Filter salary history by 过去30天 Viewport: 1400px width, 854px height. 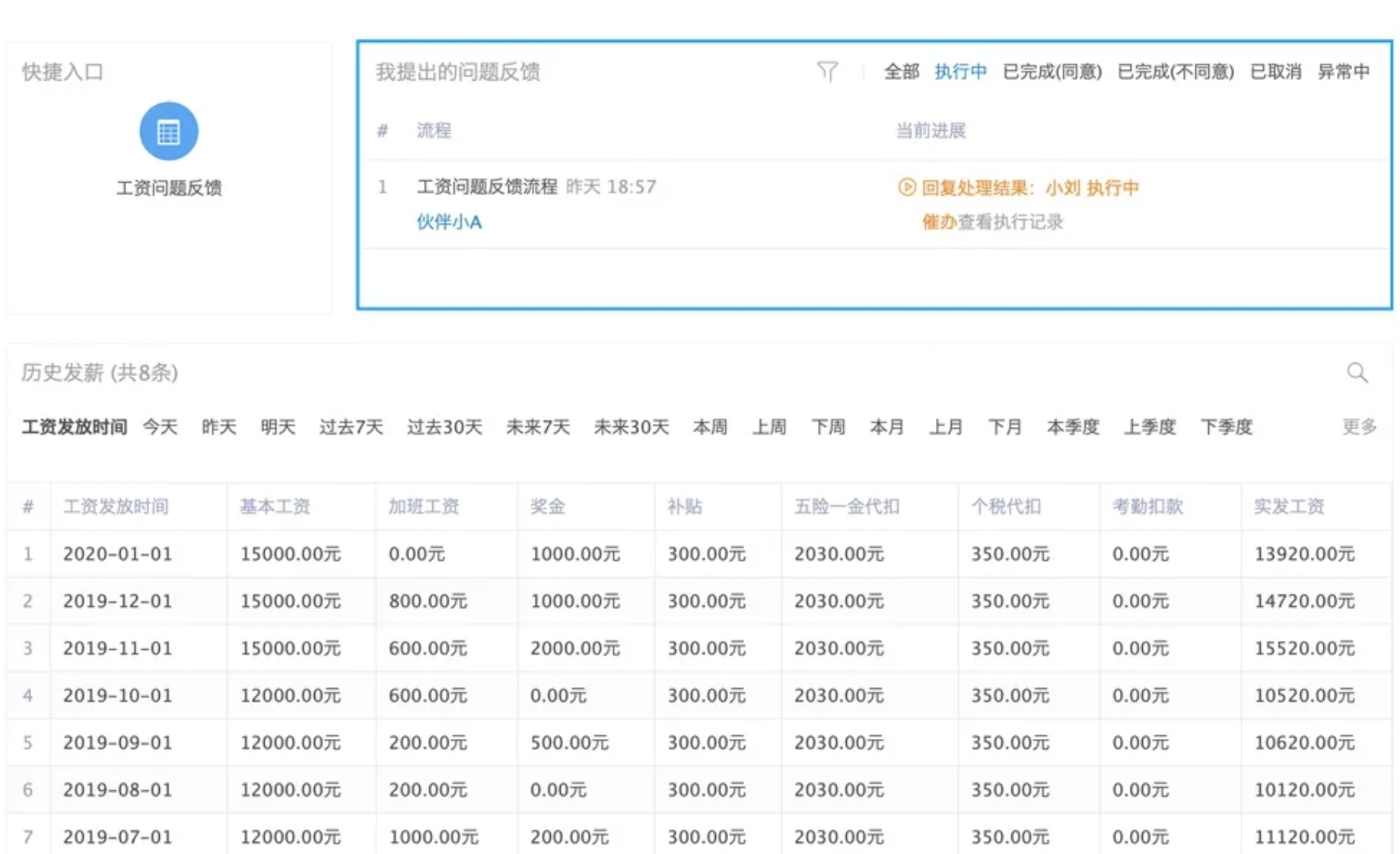pos(444,427)
